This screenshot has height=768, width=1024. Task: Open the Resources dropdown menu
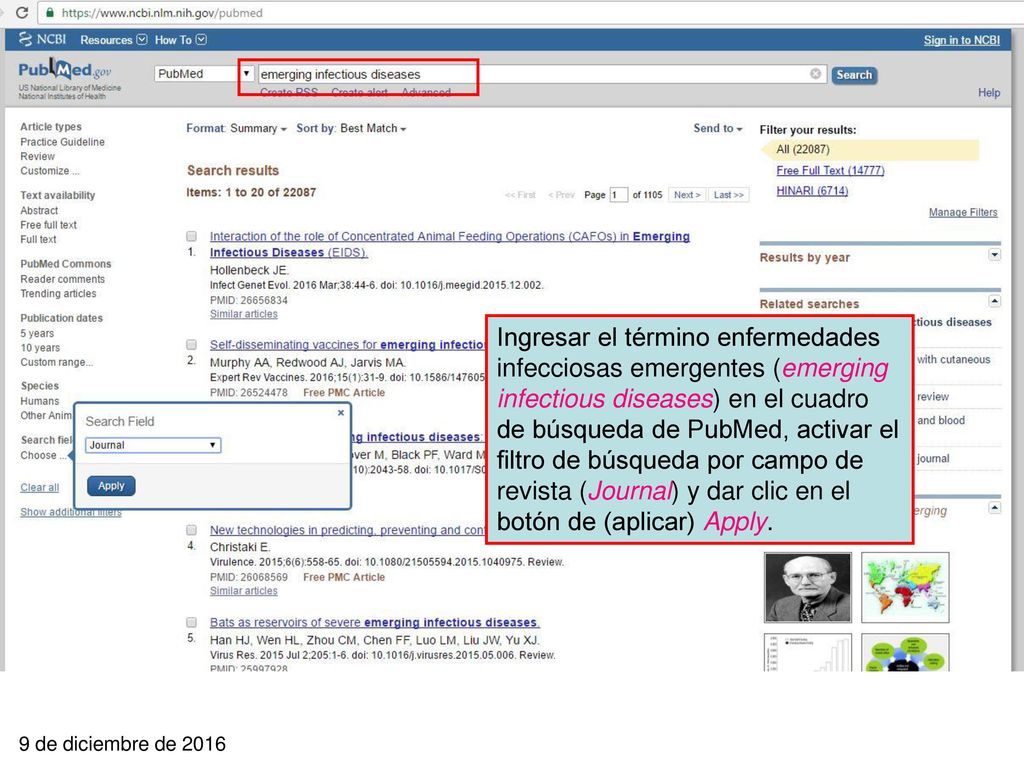coord(114,40)
